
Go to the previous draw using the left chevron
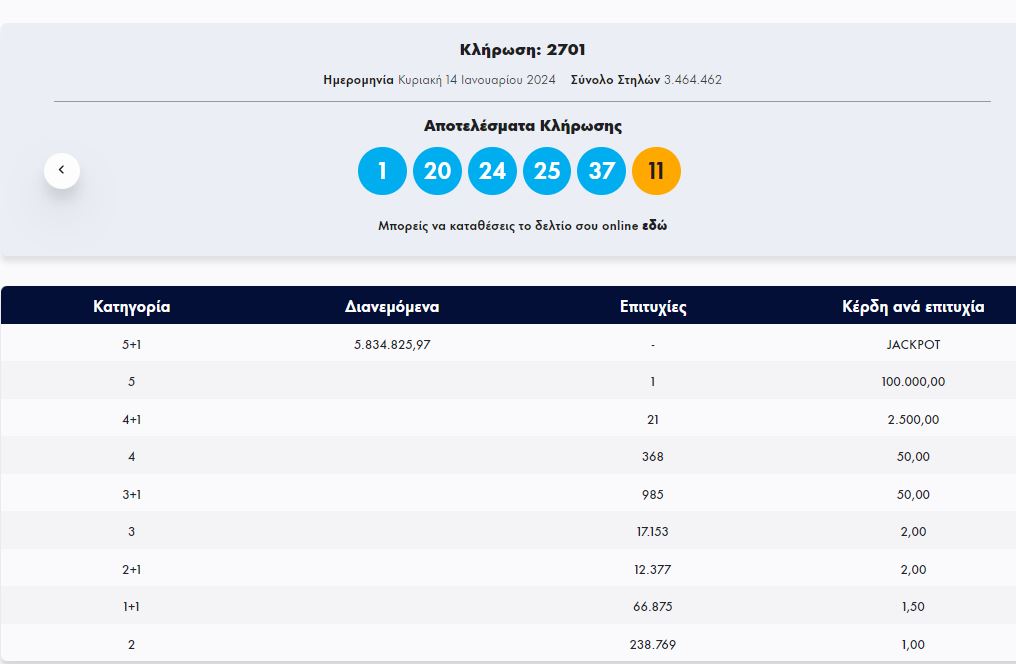pos(61,170)
